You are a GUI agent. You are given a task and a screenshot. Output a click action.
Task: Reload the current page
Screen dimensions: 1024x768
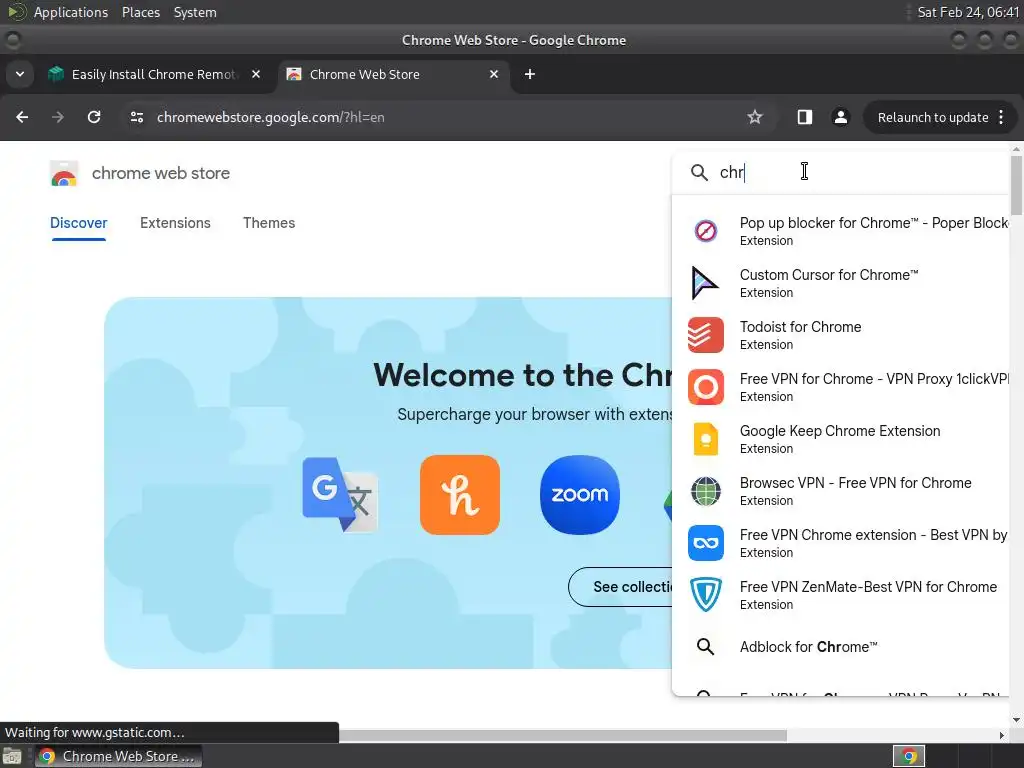pos(94,117)
